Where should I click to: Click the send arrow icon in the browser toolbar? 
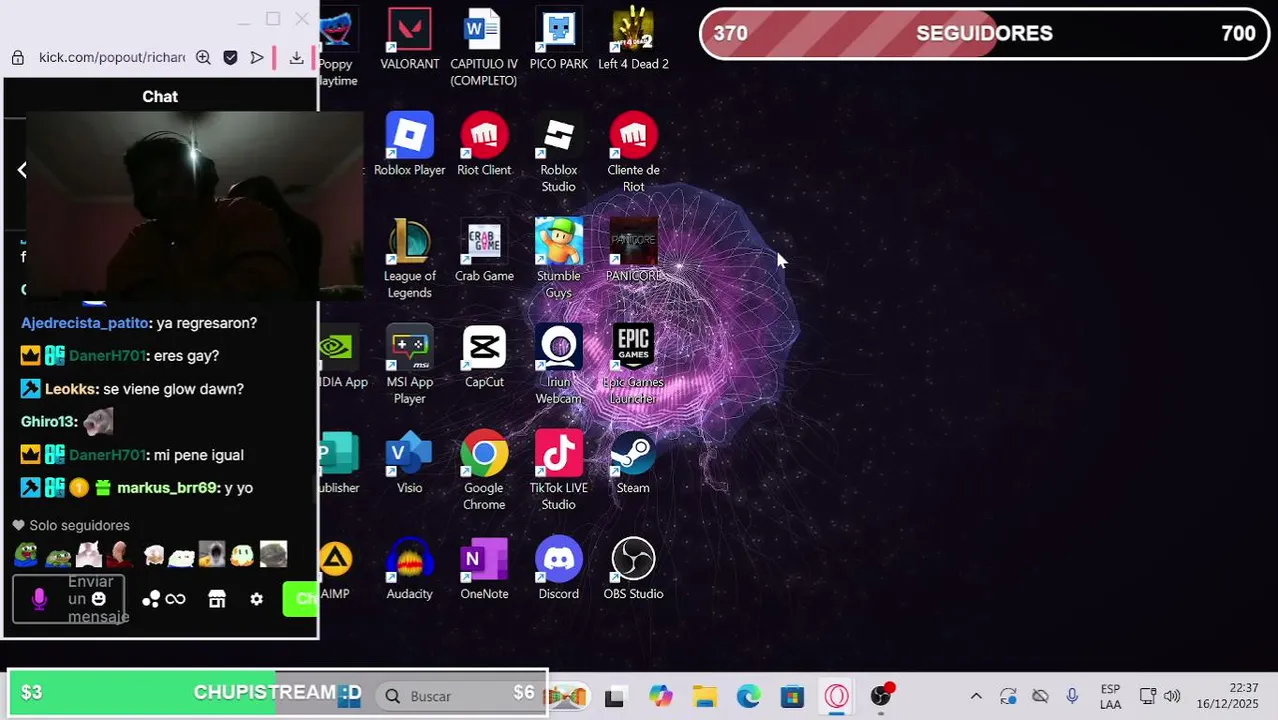click(257, 58)
